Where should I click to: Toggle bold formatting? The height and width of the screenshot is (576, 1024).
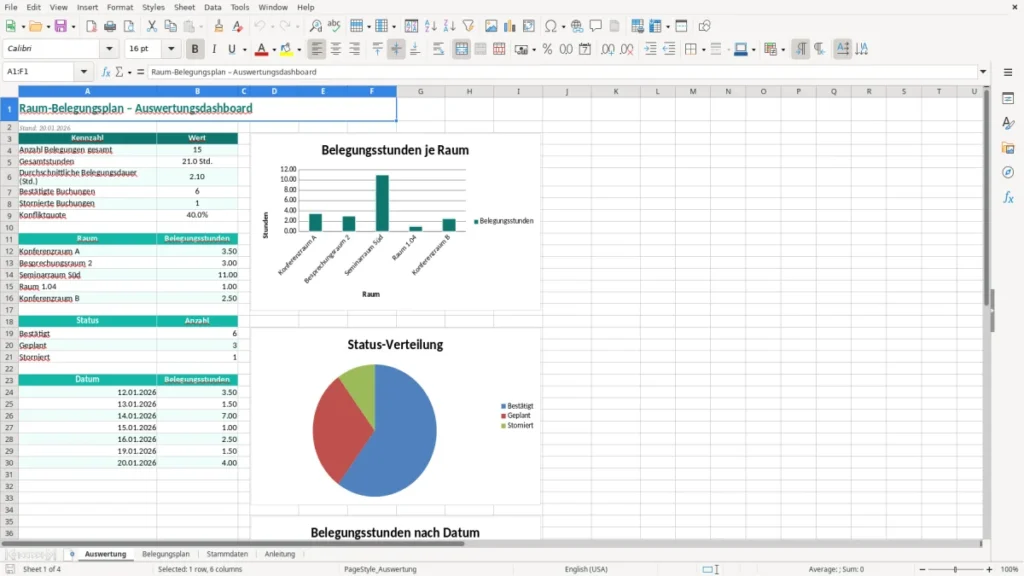195,49
